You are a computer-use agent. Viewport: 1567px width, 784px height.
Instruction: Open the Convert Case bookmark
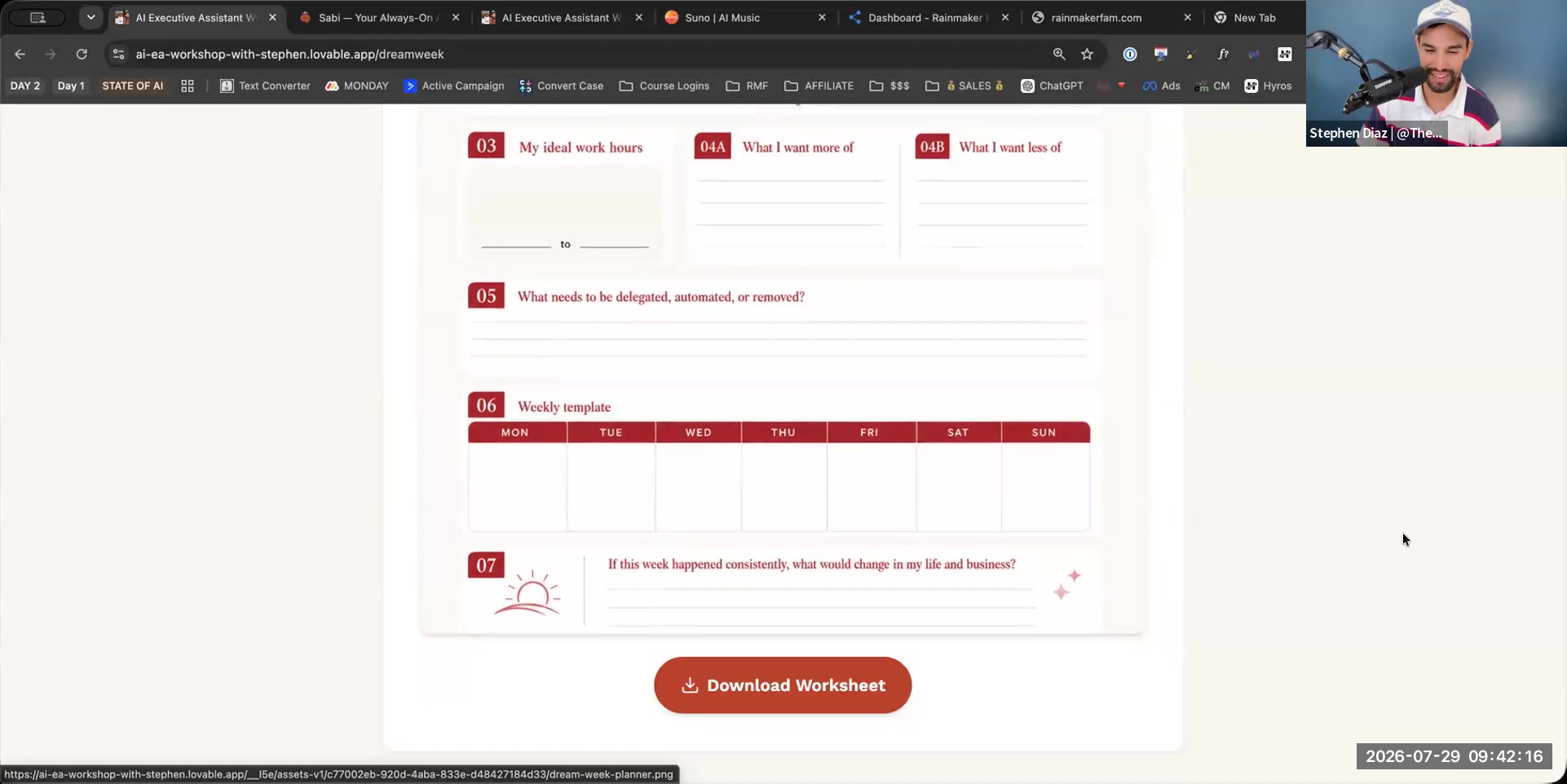[x=561, y=86]
